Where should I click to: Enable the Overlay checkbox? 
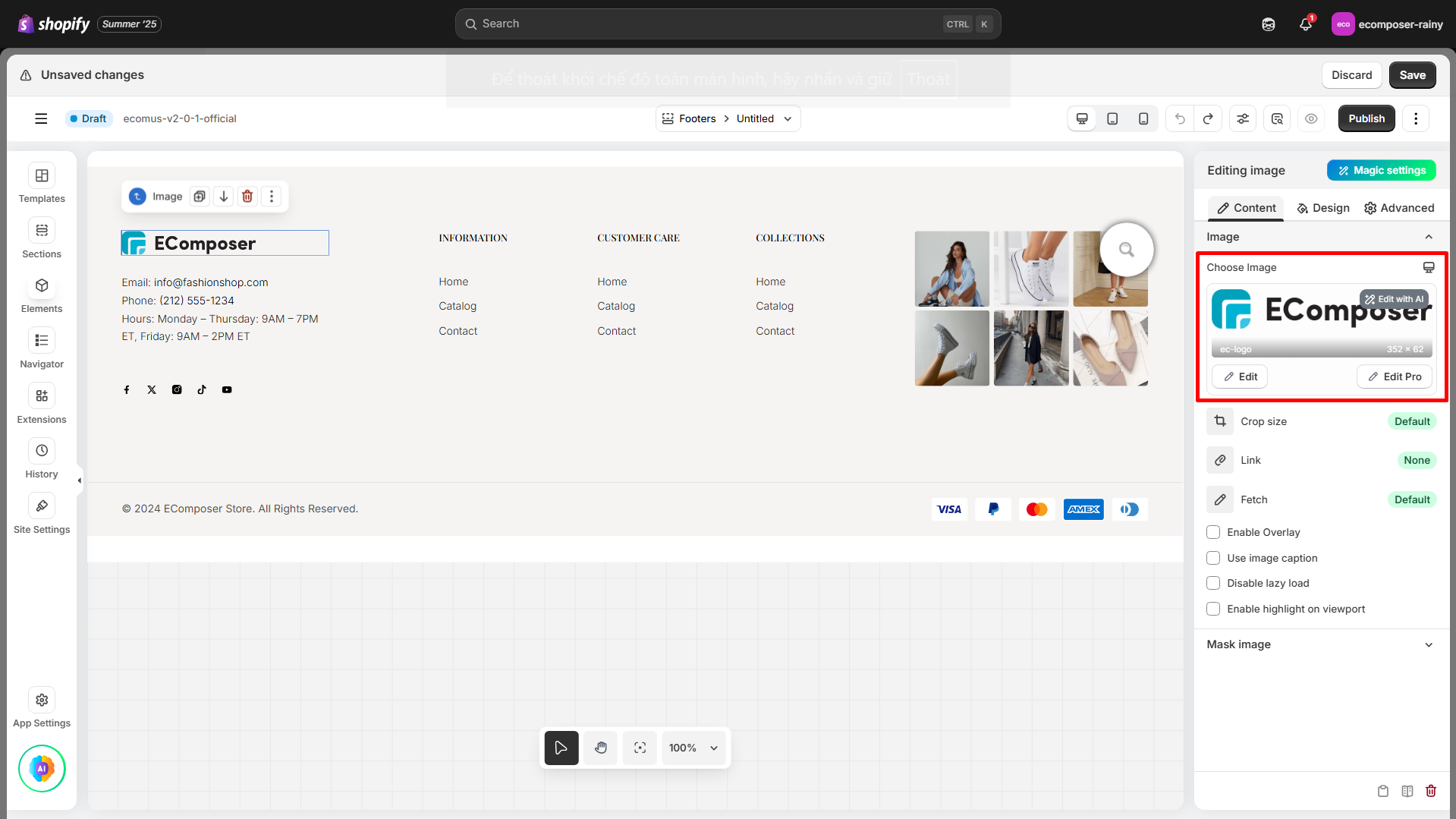click(1212, 532)
